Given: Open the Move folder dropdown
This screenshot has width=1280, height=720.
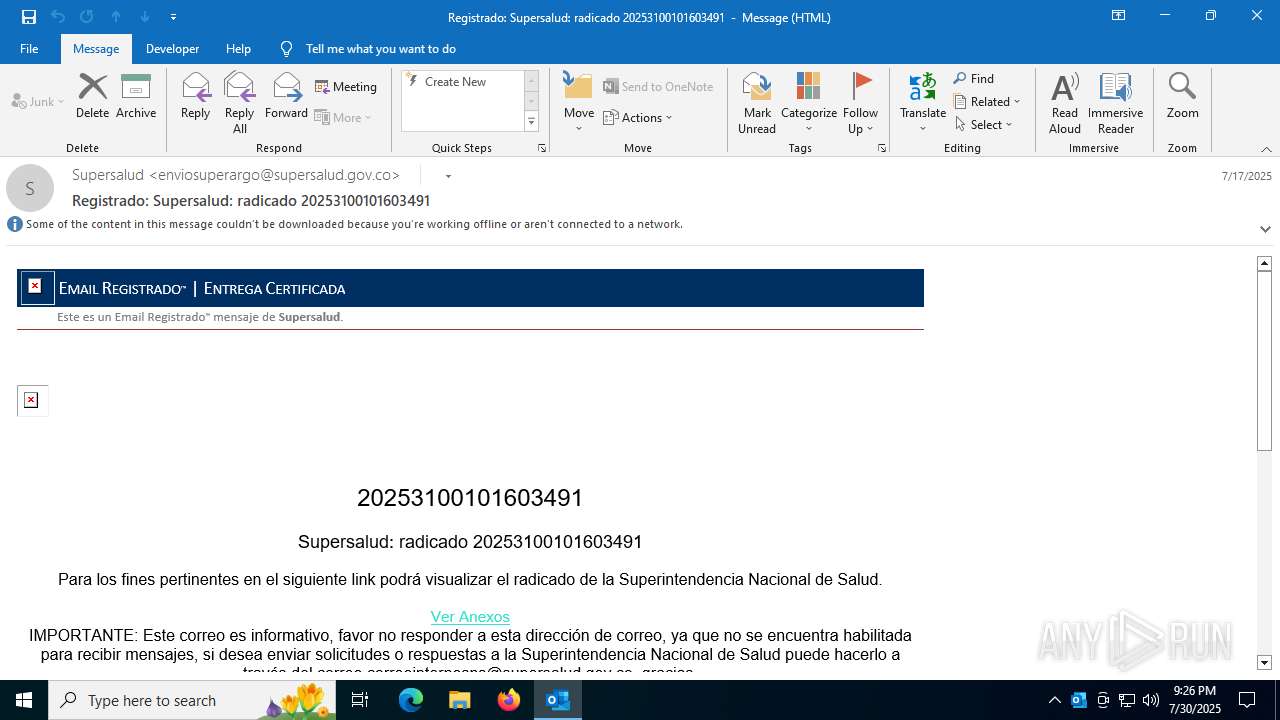Looking at the screenshot, I should coord(579,103).
